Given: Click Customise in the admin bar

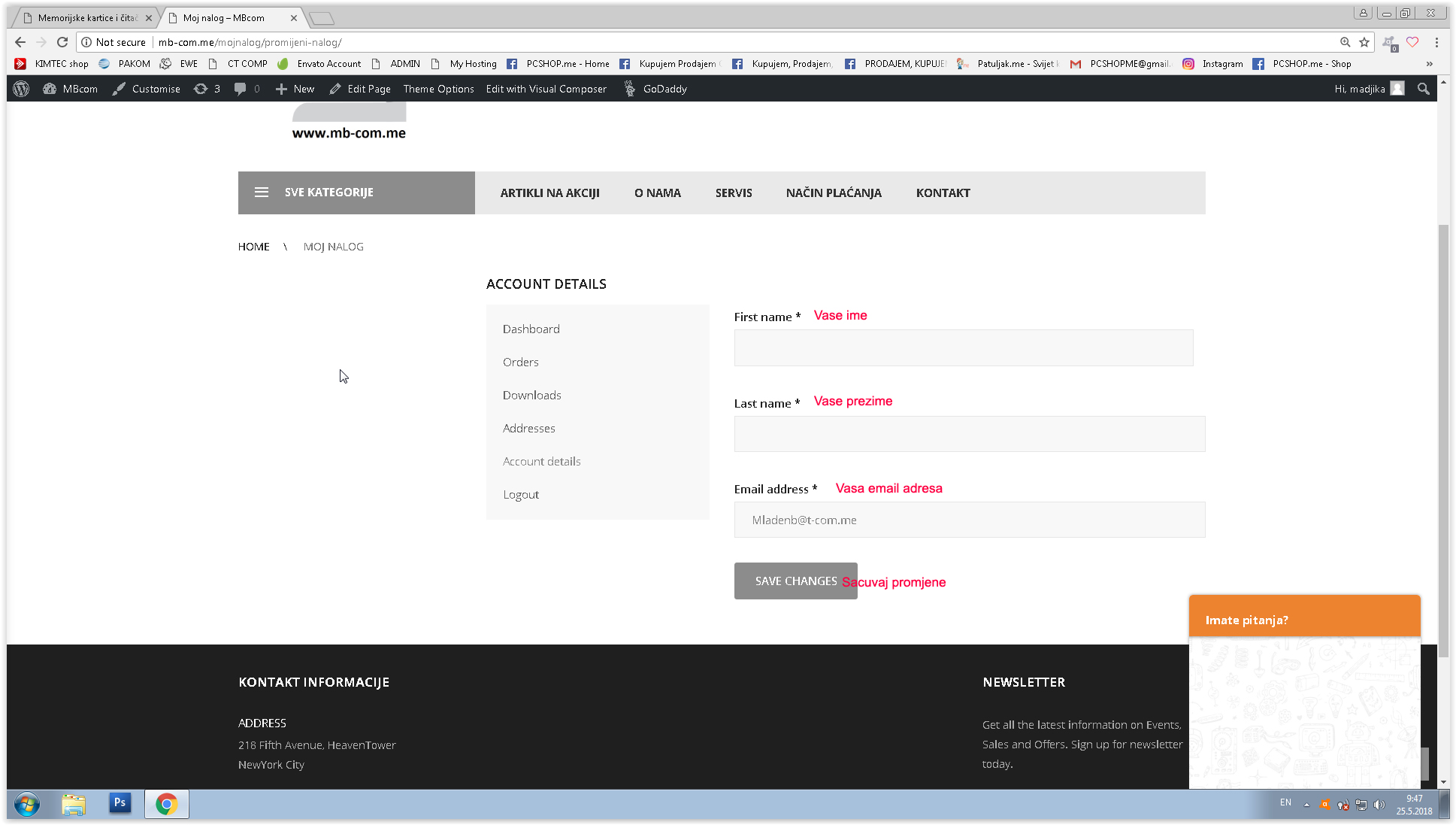Looking at the screenshot, I should pos(147,89).
